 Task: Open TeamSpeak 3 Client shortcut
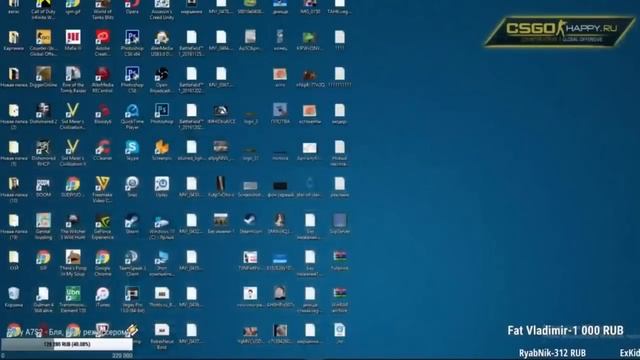132,262
